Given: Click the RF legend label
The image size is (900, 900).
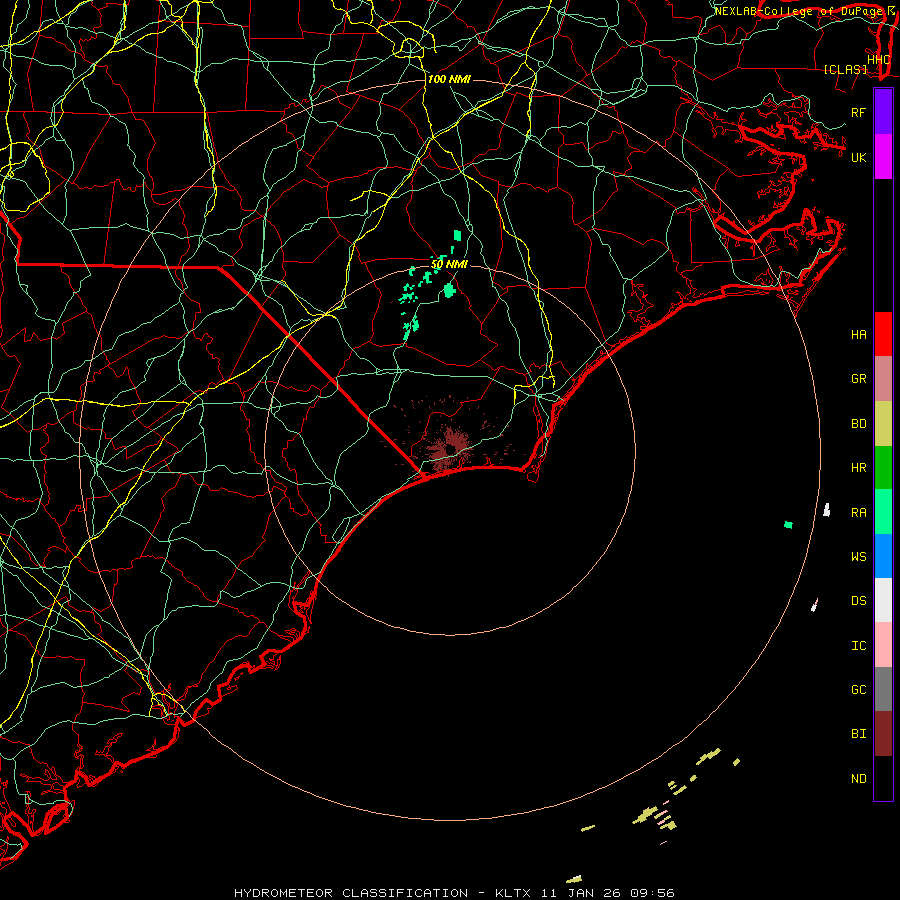Looking at the screenshot, I should pyautogui.click(x=859, y=112).
